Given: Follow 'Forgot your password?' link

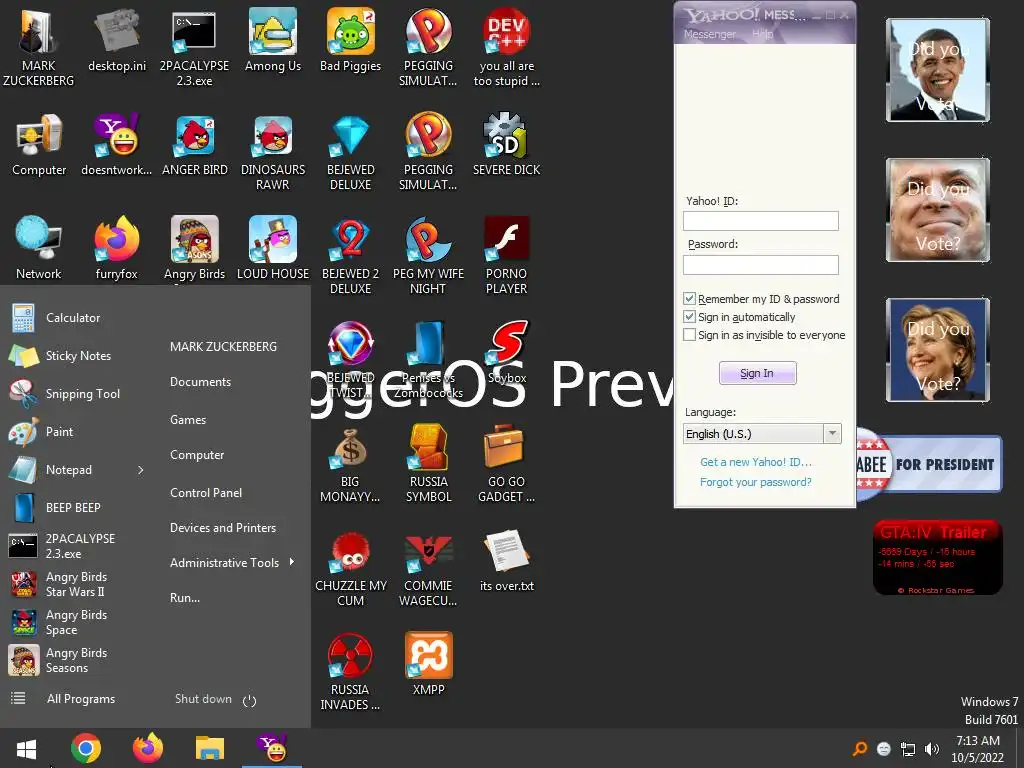Looking at the screenshot, I should click(756, 482).
